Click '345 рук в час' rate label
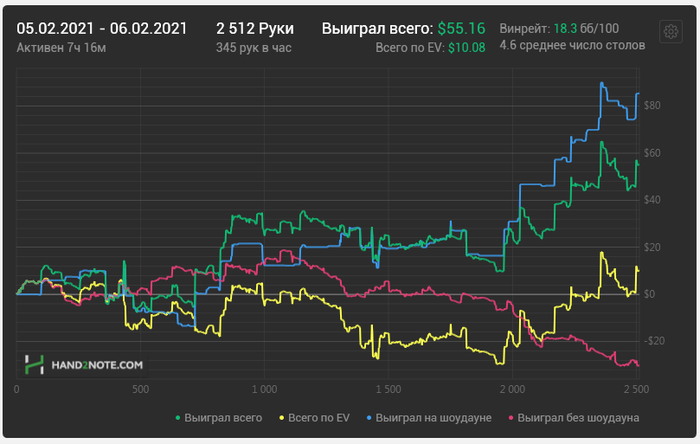This screenshot has height=444, width=700. (x=254, y=48)
